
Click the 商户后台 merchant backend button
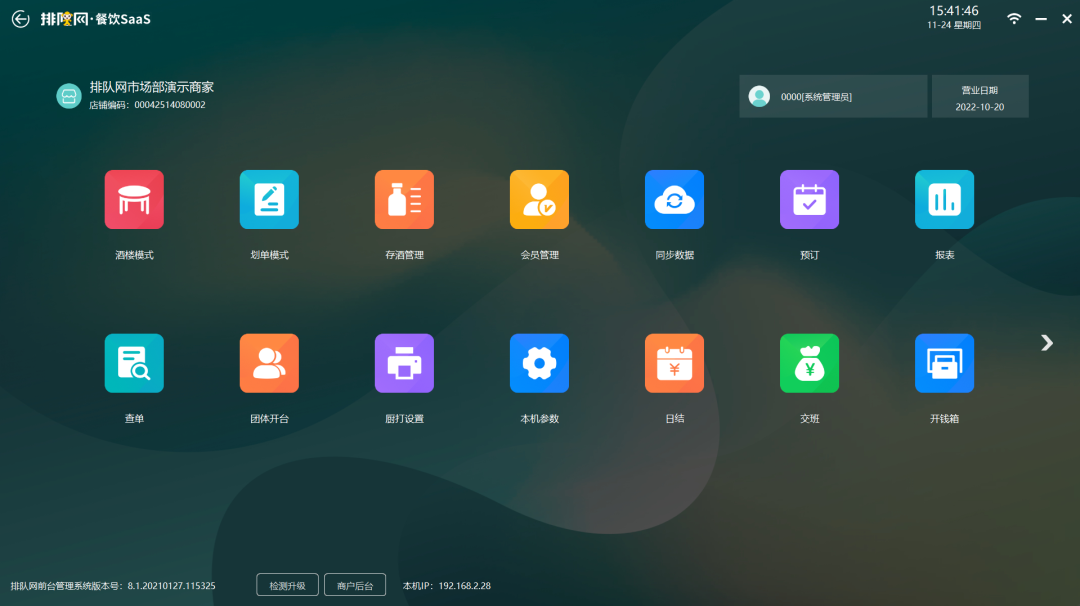[355, 585]
